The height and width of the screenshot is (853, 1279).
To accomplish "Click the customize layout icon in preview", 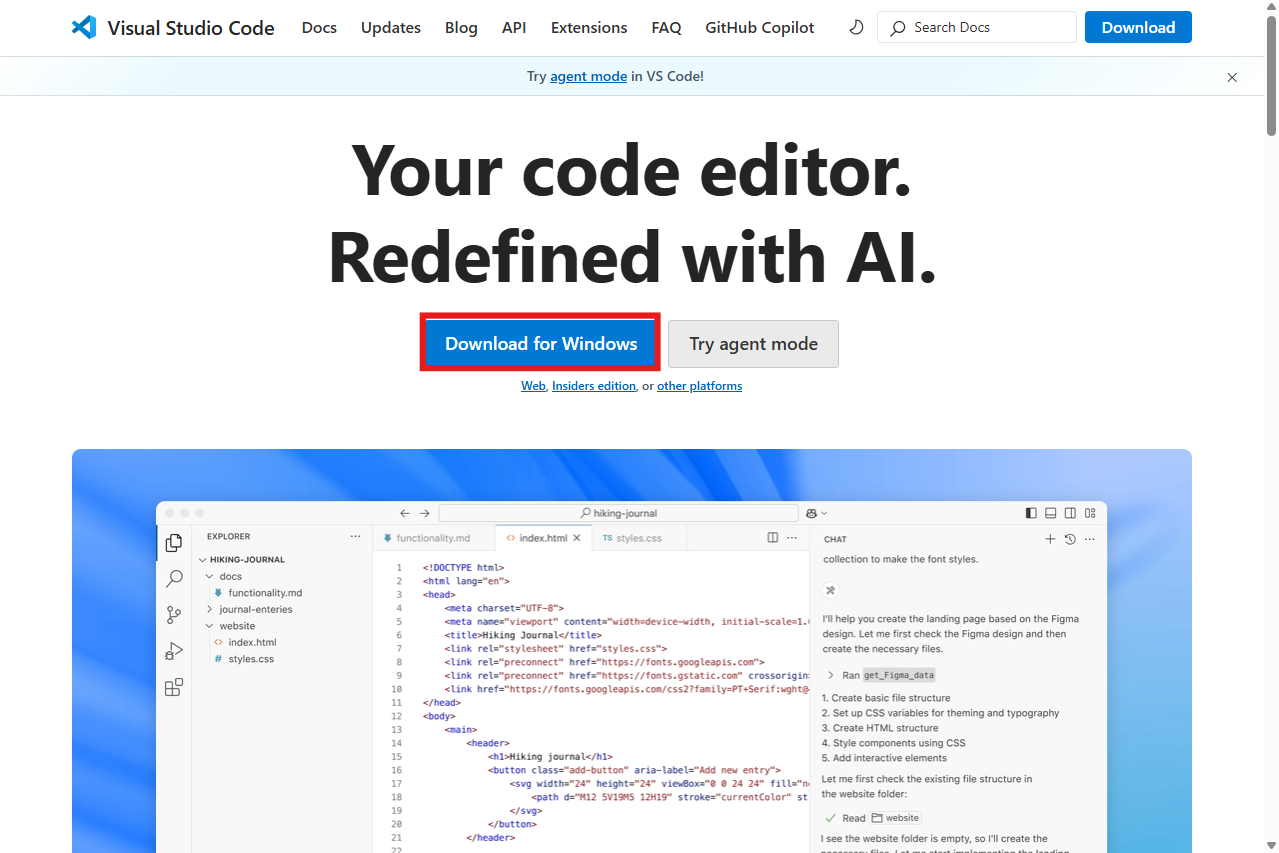I will coord(1090,513).
